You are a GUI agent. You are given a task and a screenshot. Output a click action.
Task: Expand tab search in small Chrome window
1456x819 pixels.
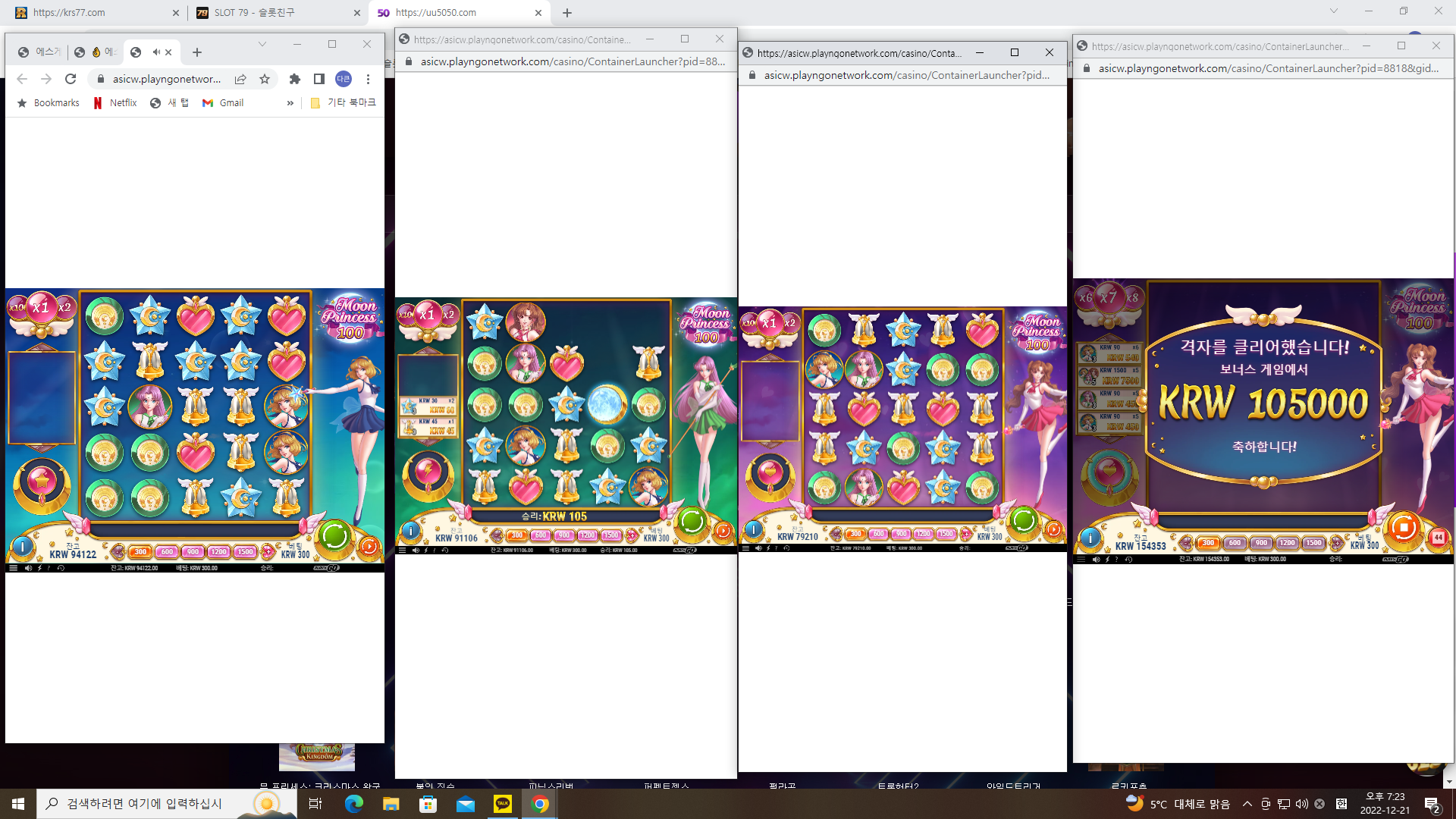click(262, 44)
